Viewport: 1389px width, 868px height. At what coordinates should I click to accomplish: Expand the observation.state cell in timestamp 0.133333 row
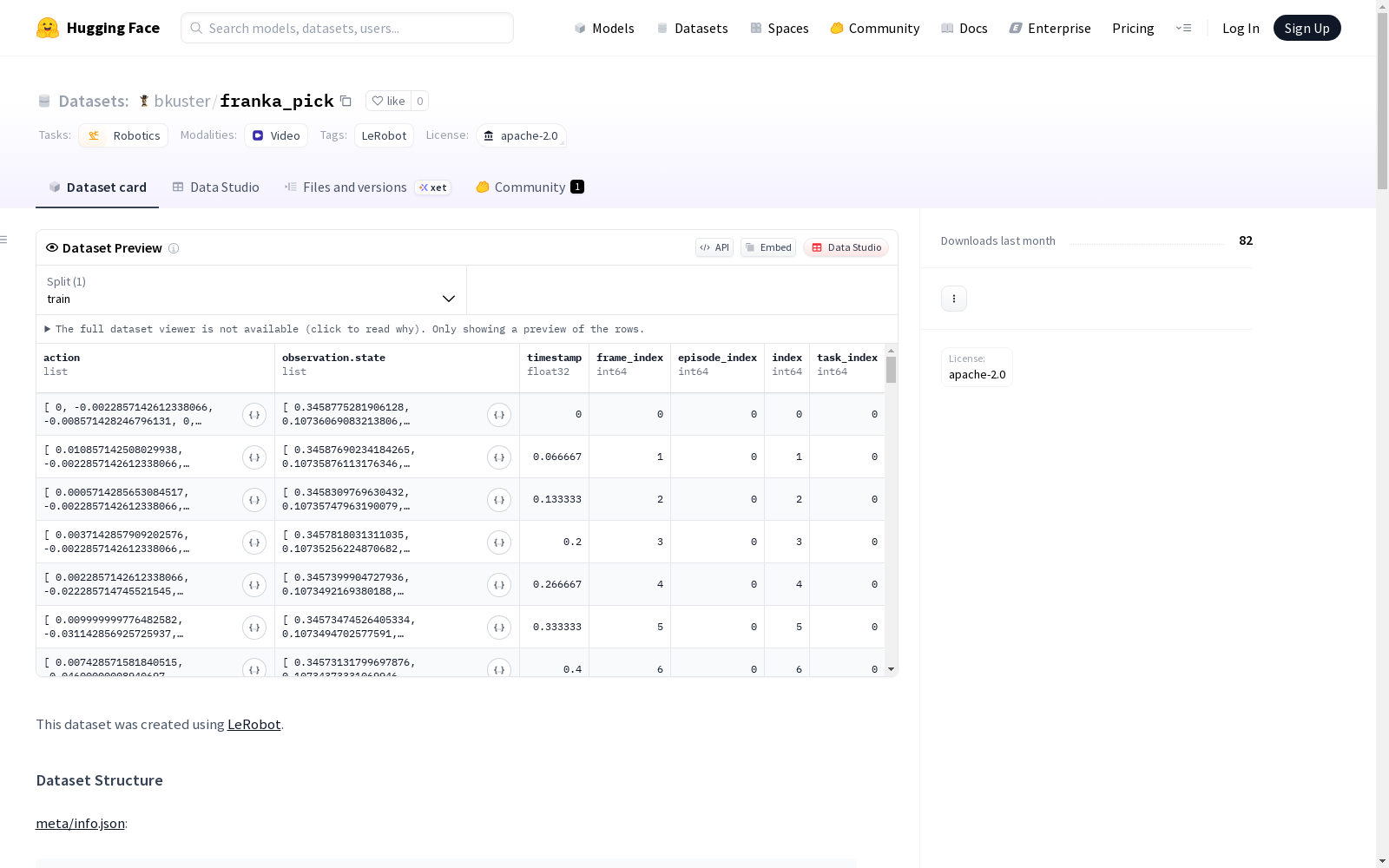(x=499, y=500)
